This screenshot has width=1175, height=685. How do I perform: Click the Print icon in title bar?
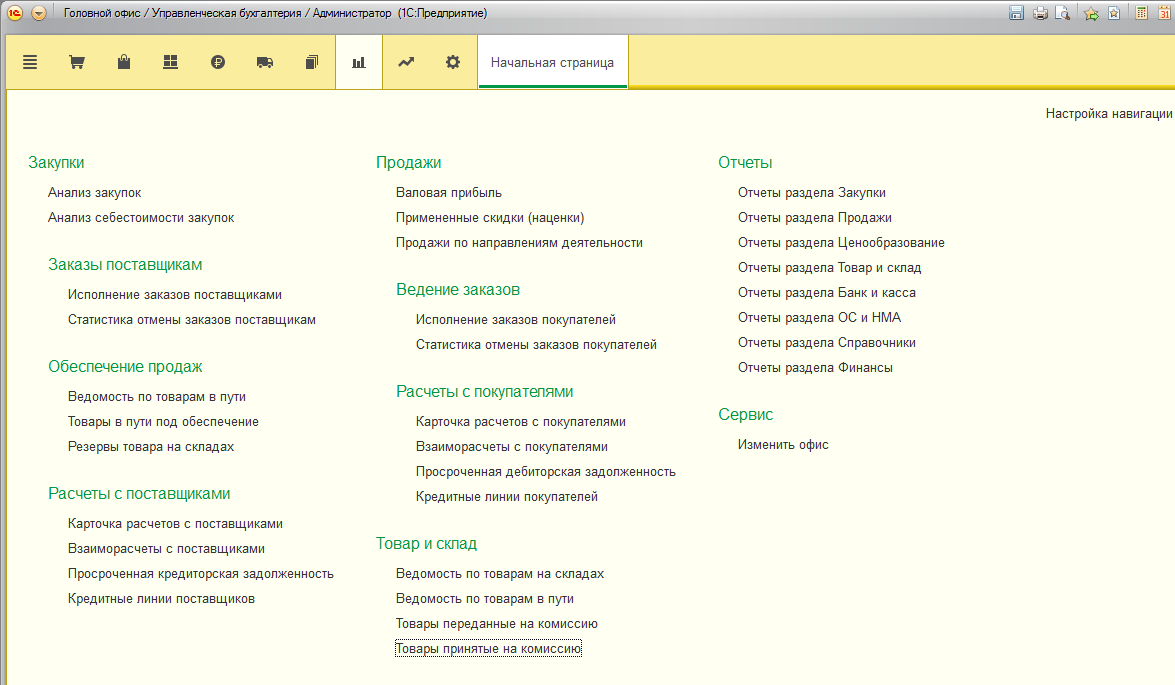(1040, 13)
